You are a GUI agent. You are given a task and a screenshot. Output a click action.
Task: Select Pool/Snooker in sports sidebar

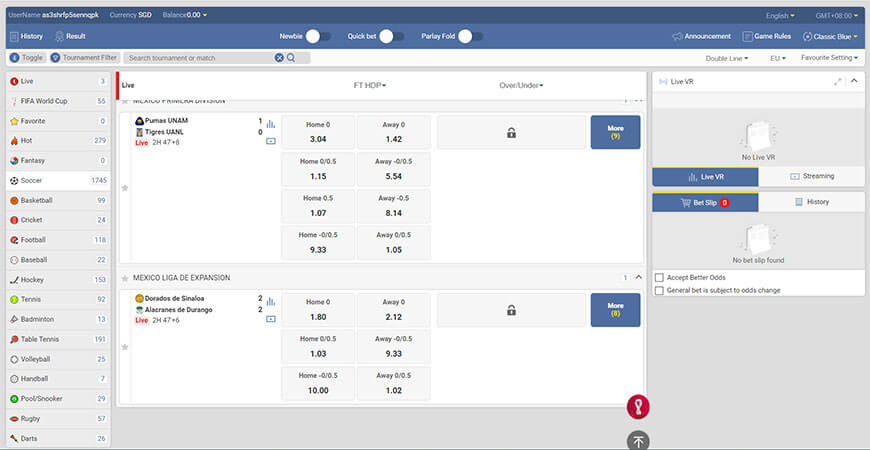pyautogui.click(x=58, y=398)
